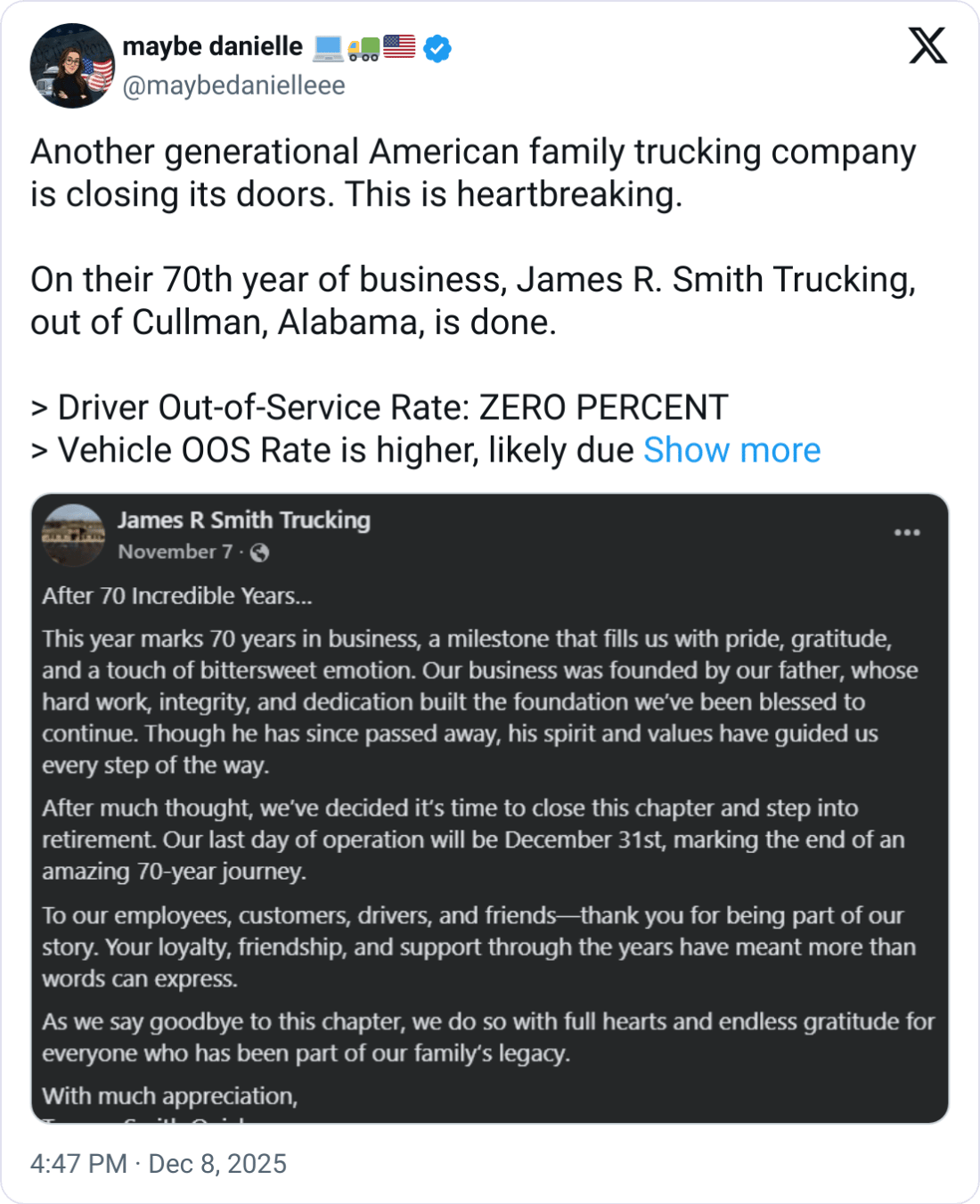Click the 'On their 70th year' sentence

(x=473, y=280)
